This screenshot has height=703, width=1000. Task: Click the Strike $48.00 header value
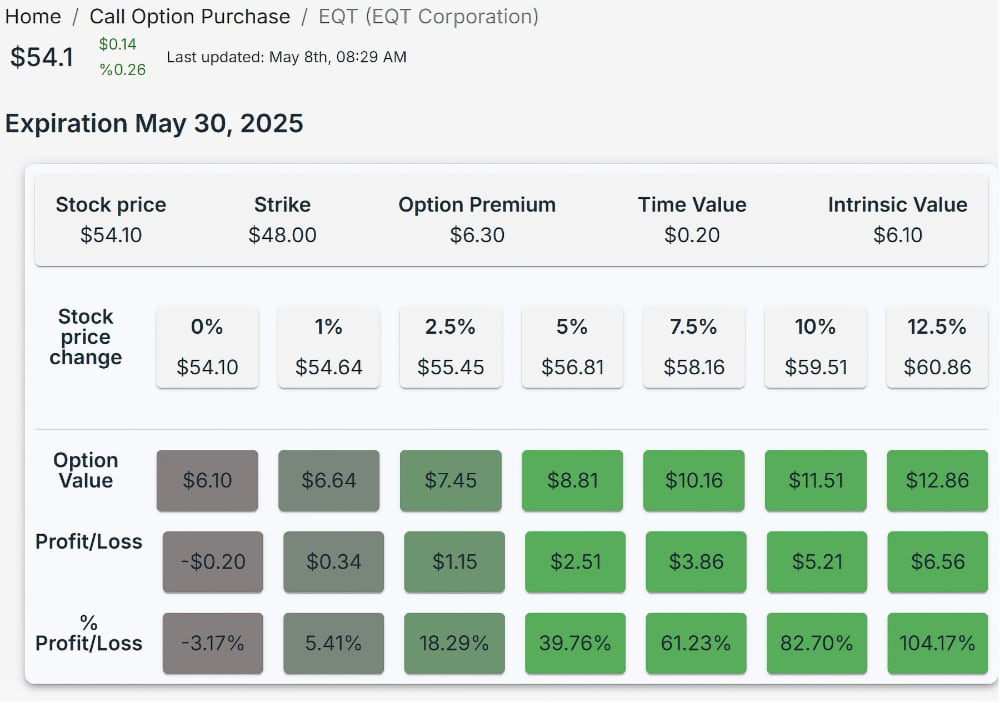(282, 235)
